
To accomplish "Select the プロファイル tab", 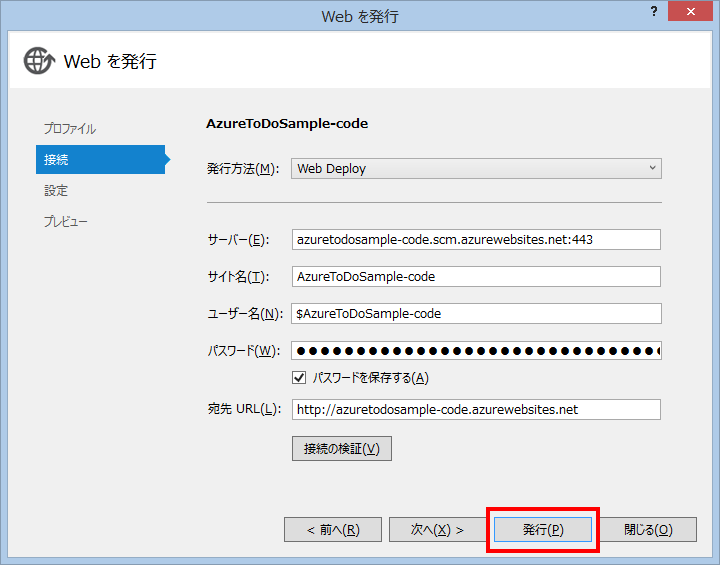I will [x=70, y=129].
